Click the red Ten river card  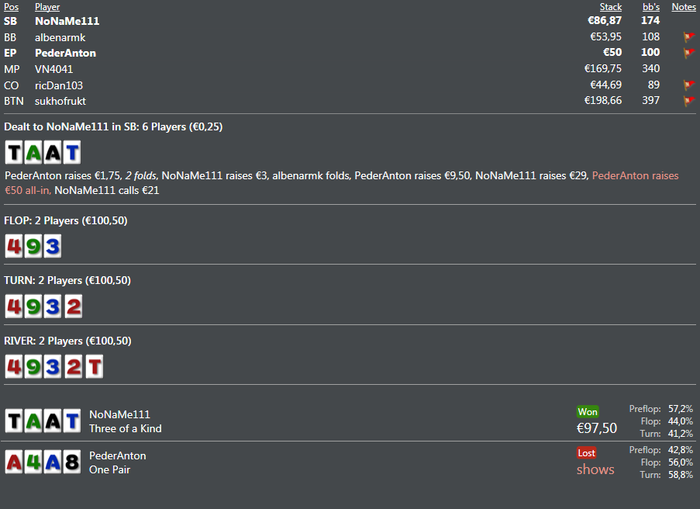pos(95,367)
